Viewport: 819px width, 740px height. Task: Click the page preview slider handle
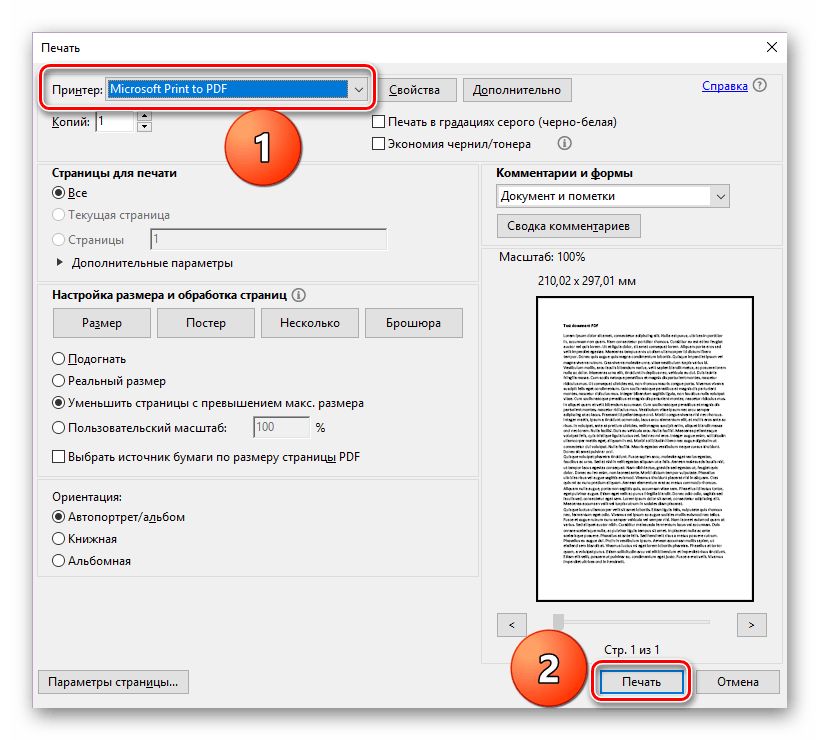click(x=559, y=622)
